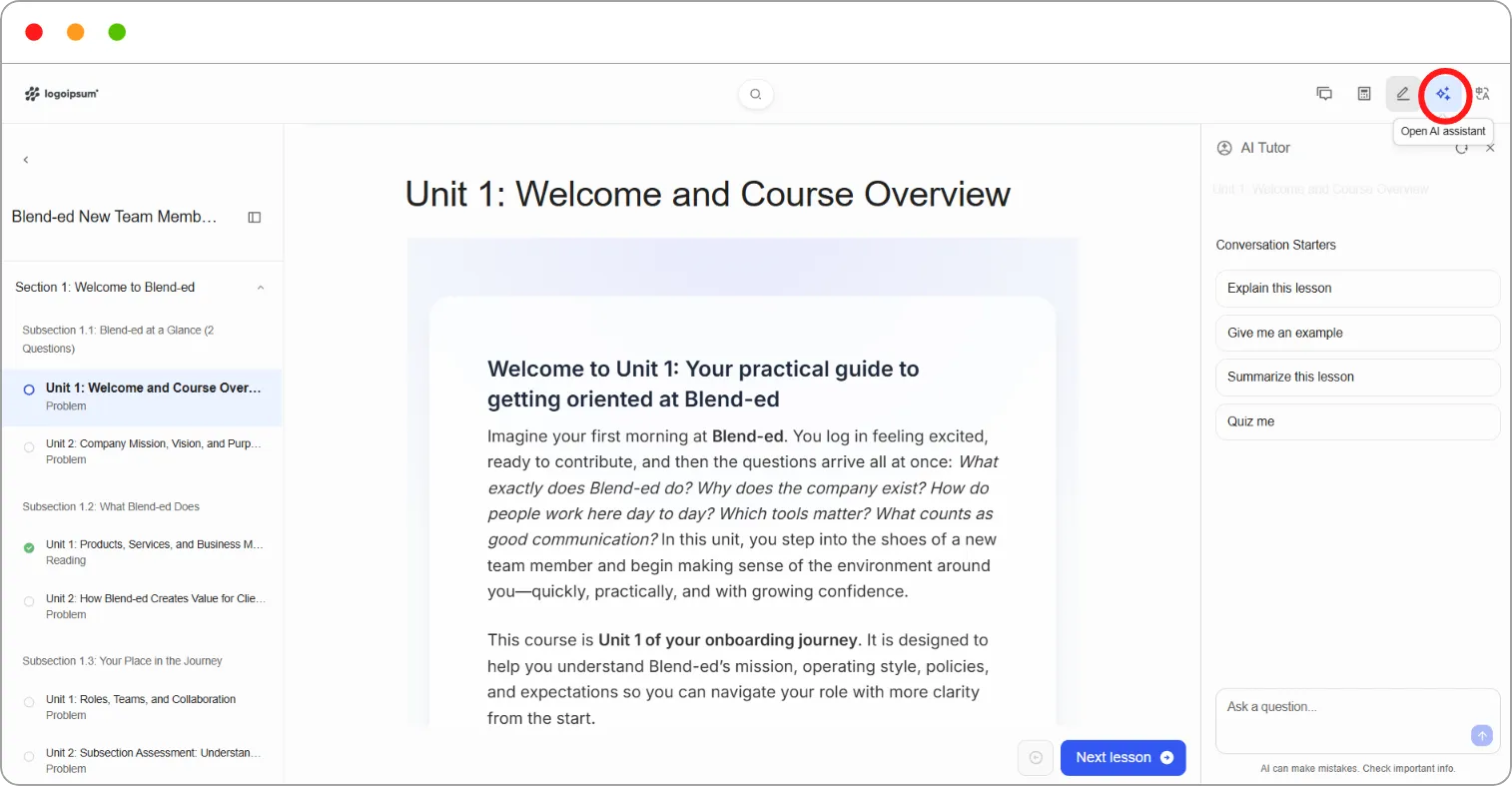The width and height of the screenshot is (1512, 786).
Task: Click the logoipsum logo
Action: click(62, 94)
